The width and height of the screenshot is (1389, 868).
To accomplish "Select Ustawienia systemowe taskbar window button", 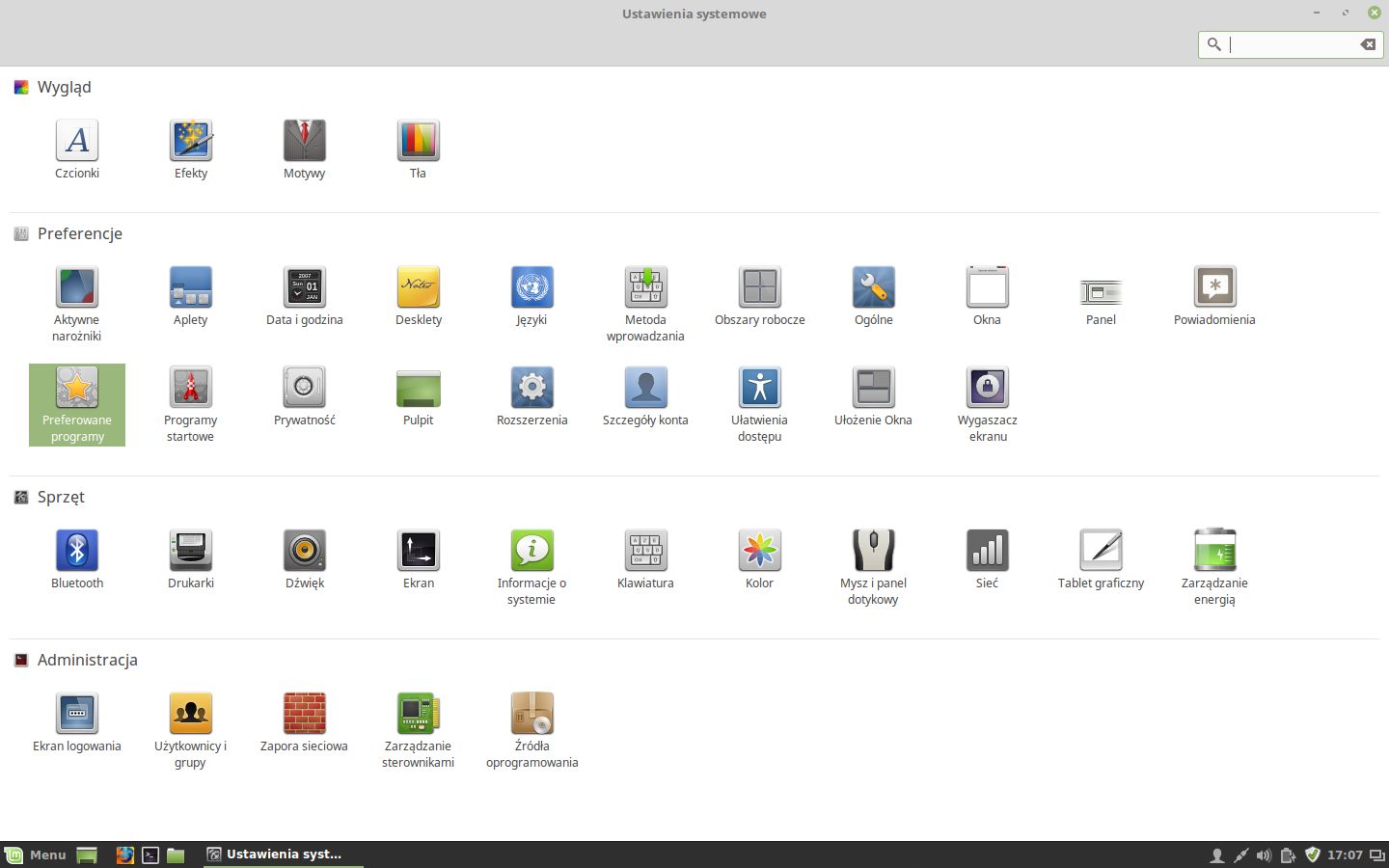I will pyautogui.click(x=284, y=854).
